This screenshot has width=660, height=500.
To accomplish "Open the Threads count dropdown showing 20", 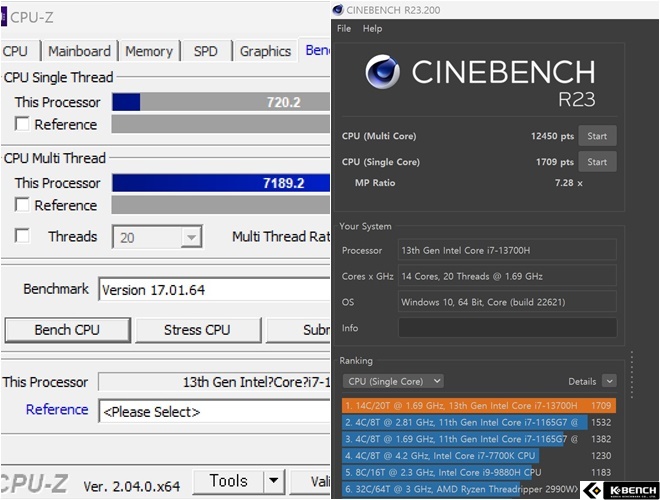I will pos(157,237).
